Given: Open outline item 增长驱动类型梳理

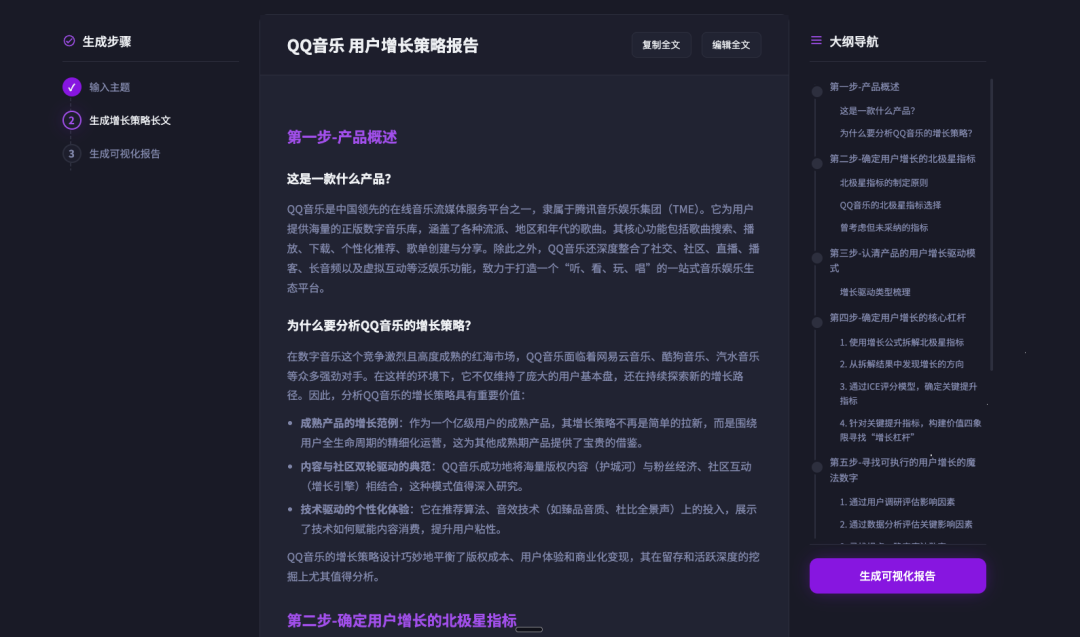Looking at the screenshot, I should [875, 292].
